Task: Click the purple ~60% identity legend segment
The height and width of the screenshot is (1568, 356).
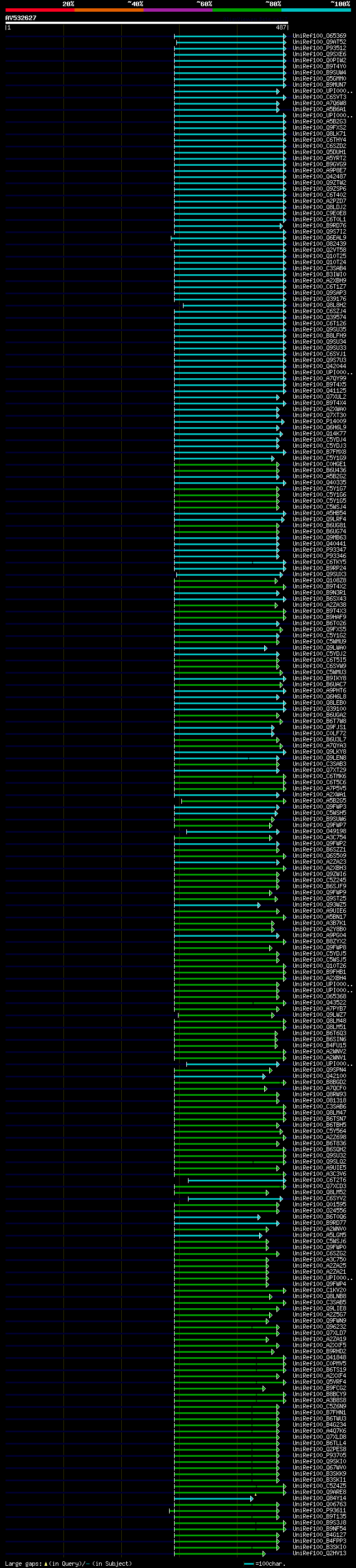Action: click(x=179, y=10)
